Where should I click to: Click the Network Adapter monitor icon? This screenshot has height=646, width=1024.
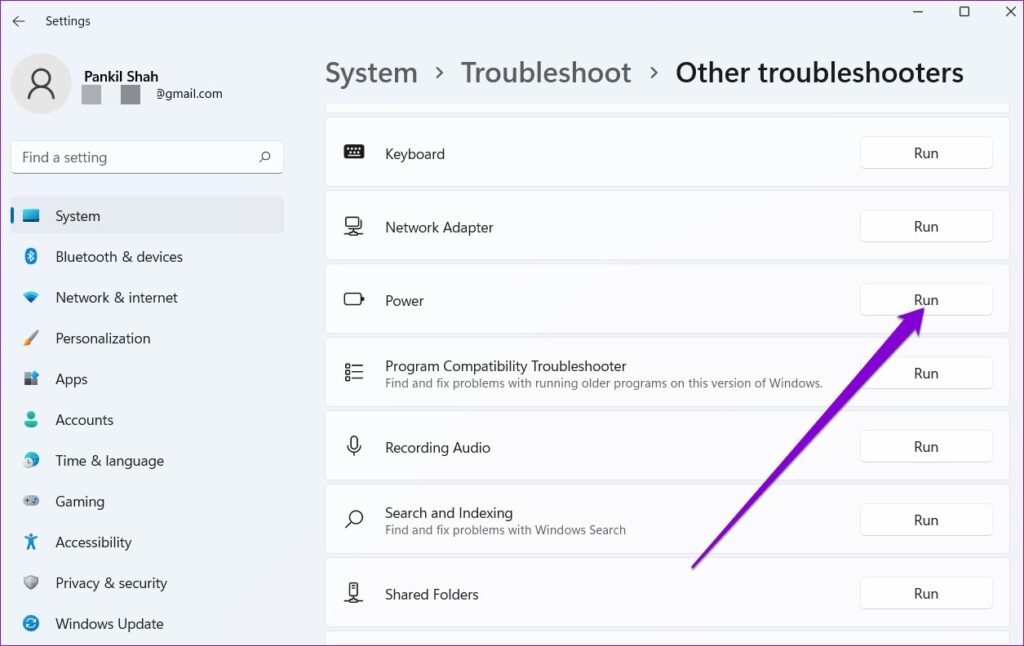point(354,226)
